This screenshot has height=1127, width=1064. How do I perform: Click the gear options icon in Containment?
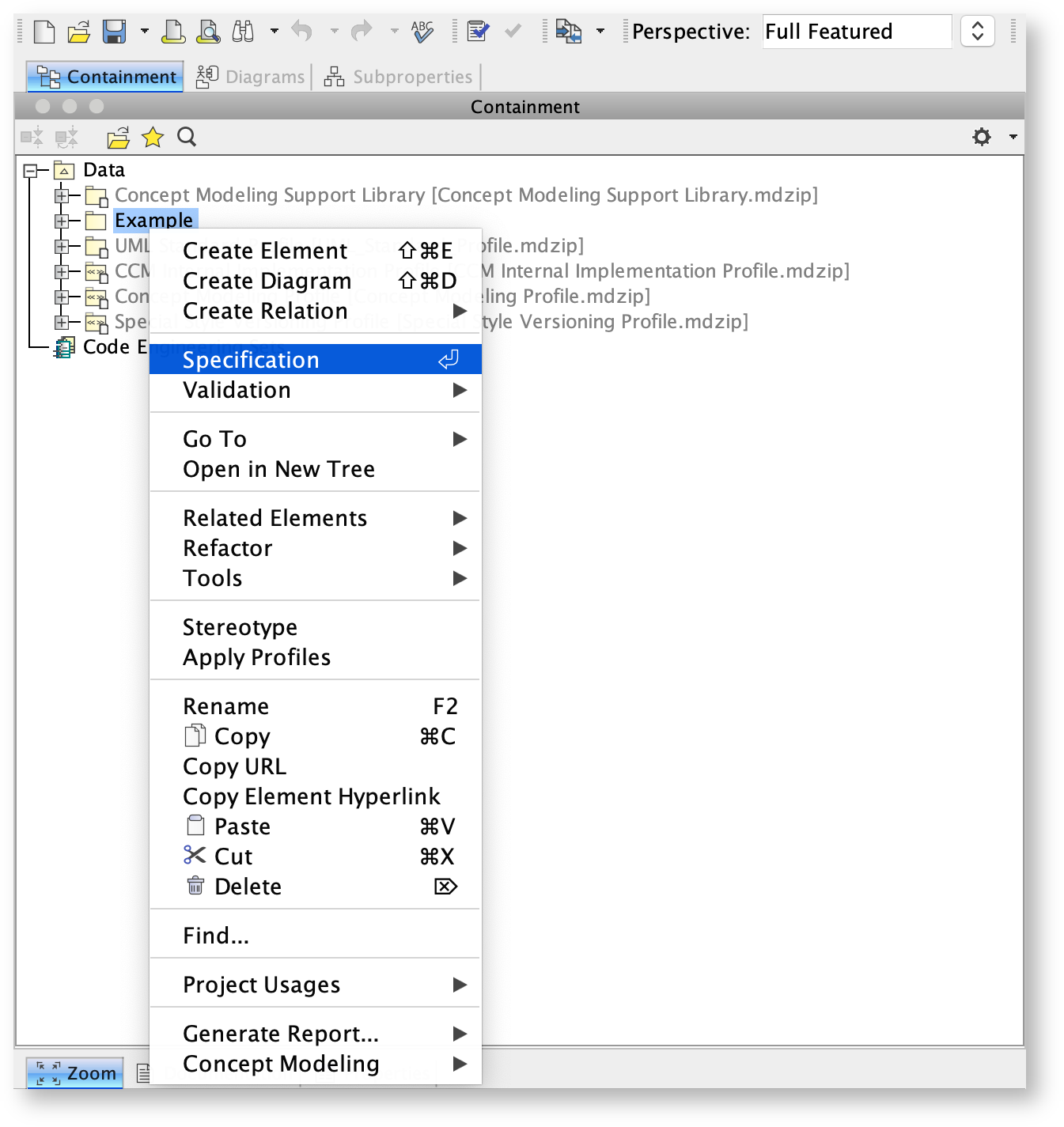[x=982, y=137]
